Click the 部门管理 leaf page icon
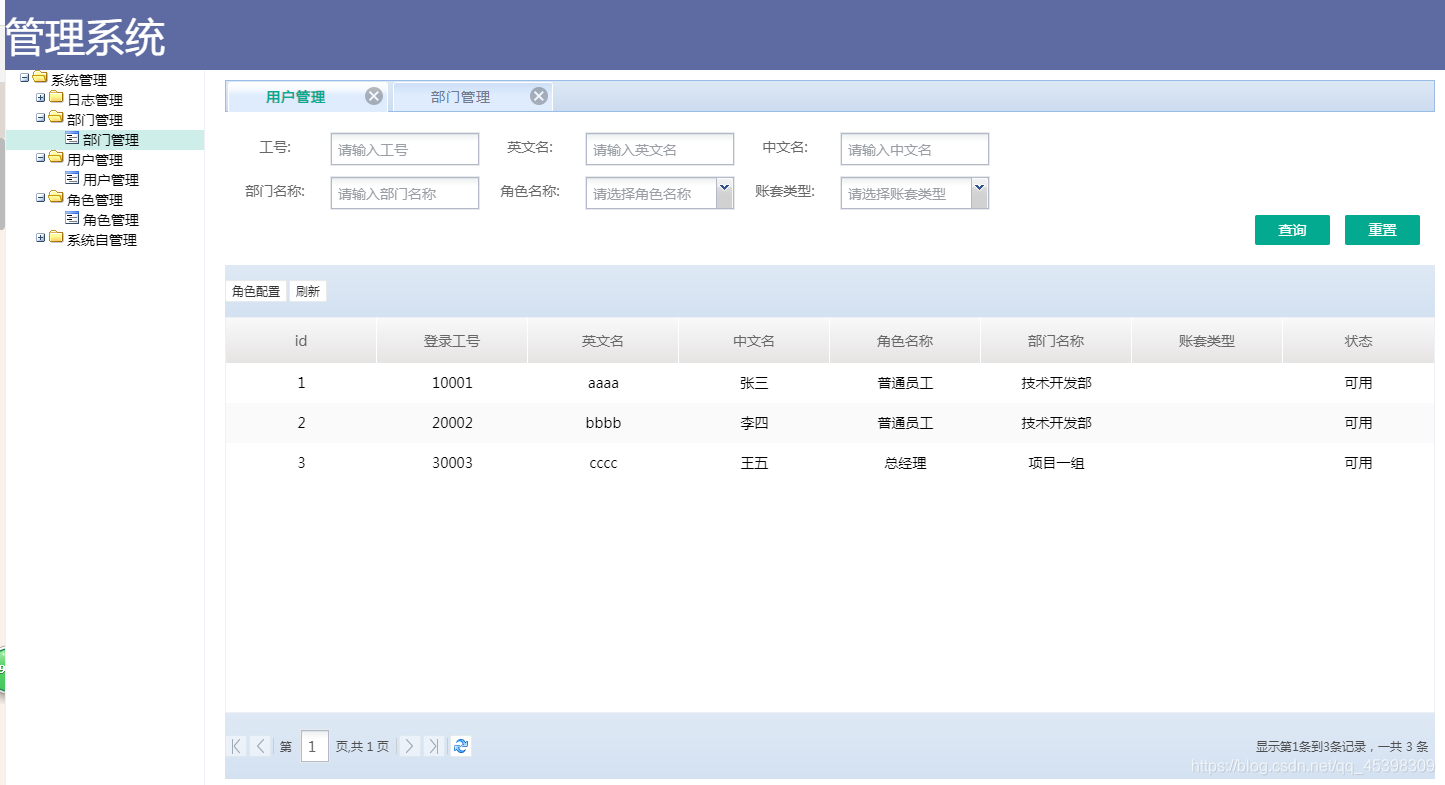This screenshot has width=1445, height=785. 72,138
